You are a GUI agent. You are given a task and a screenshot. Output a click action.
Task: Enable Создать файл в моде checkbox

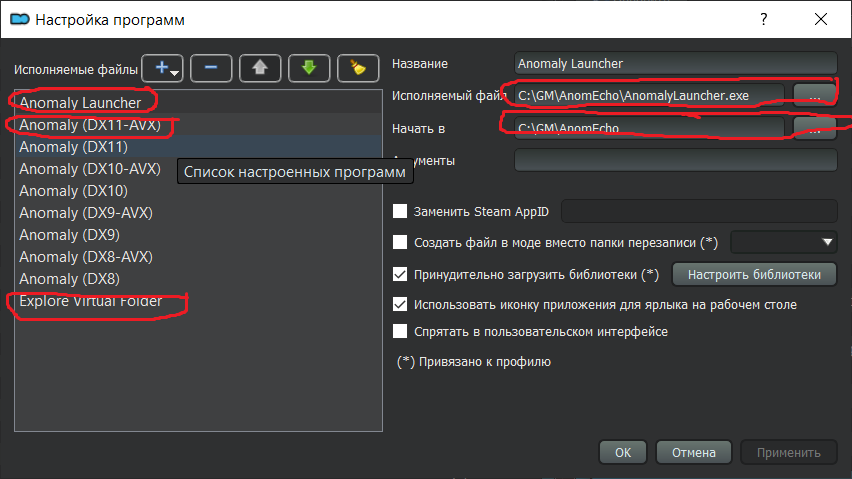pos(400,242)
